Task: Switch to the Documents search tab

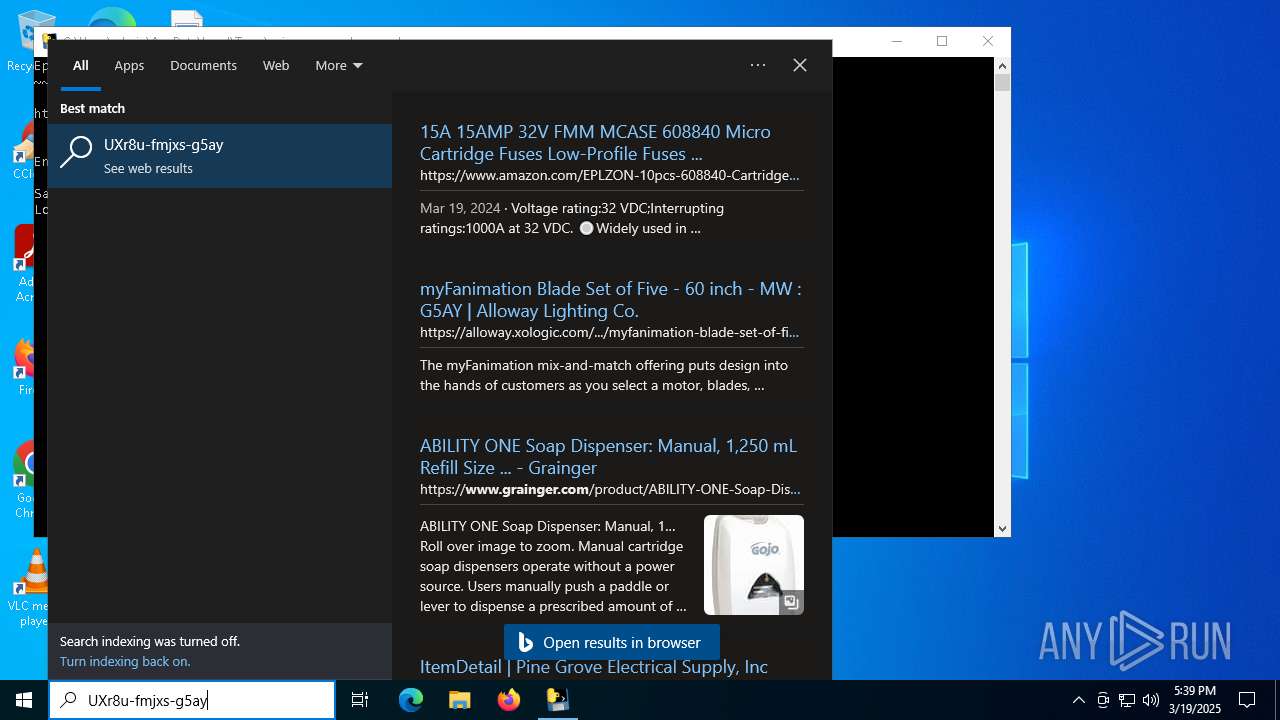Action: 203,65
